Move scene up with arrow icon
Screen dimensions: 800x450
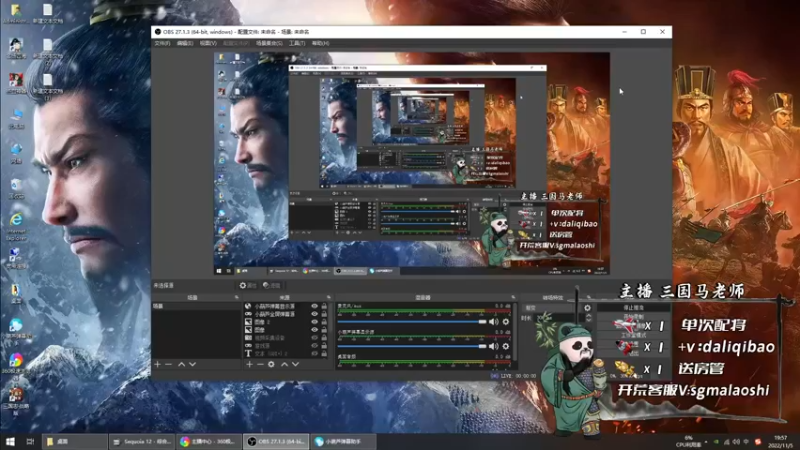click(x=182, y=364)
